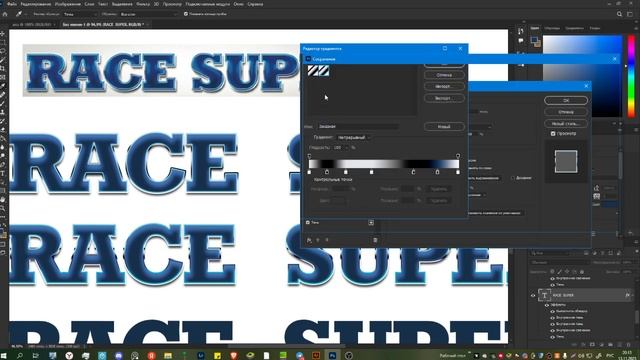Click the trash icon in Layer Style effects list

point(375,240)
